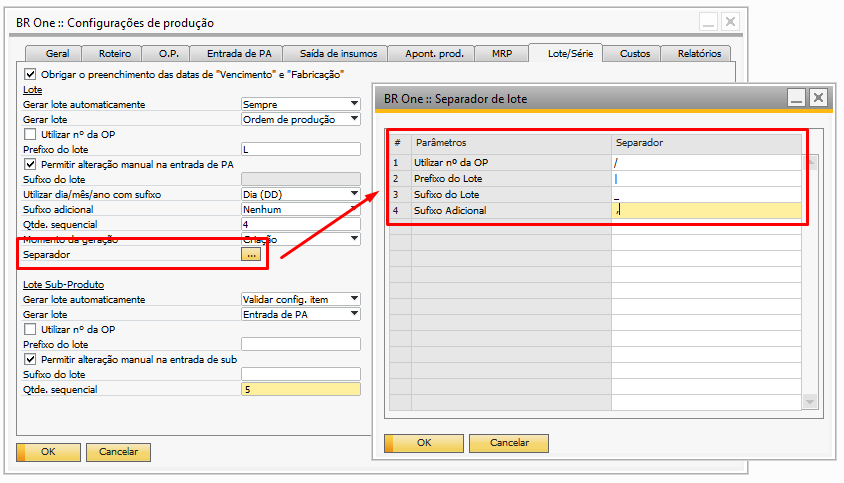The height and width of the screenshot is (483, 844).
Task: Click the Separador ellipsis browse button
Action: (251, 255)
